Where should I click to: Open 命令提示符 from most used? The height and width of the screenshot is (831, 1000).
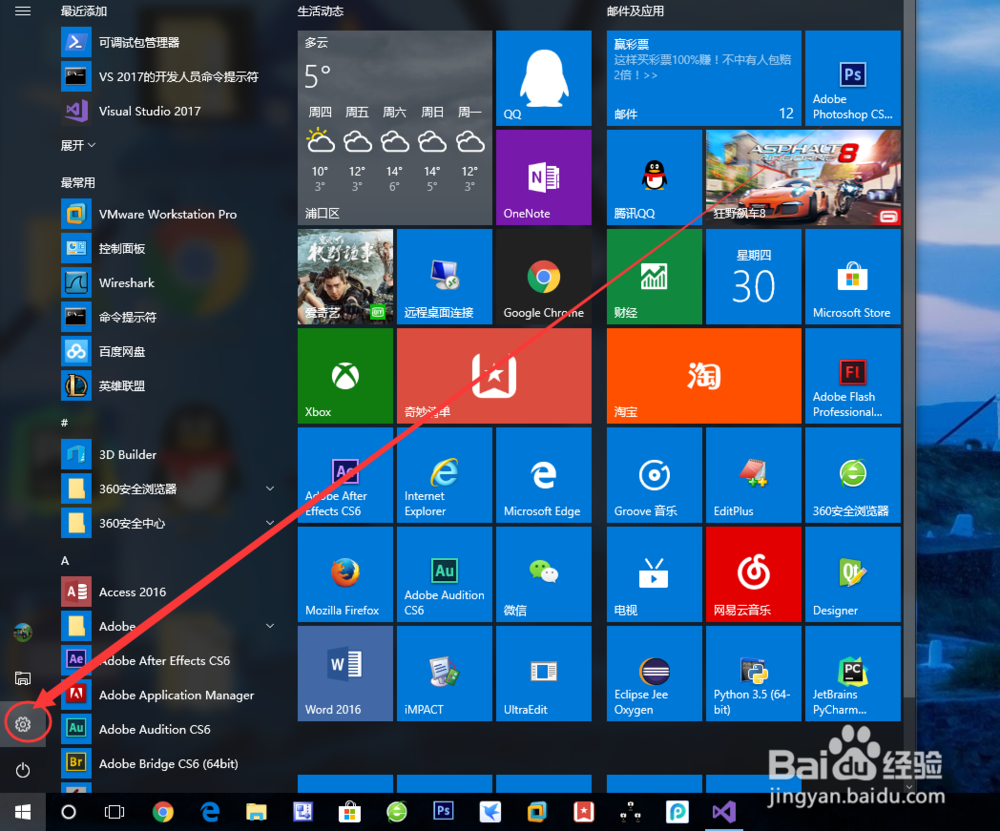click(167, 317)
